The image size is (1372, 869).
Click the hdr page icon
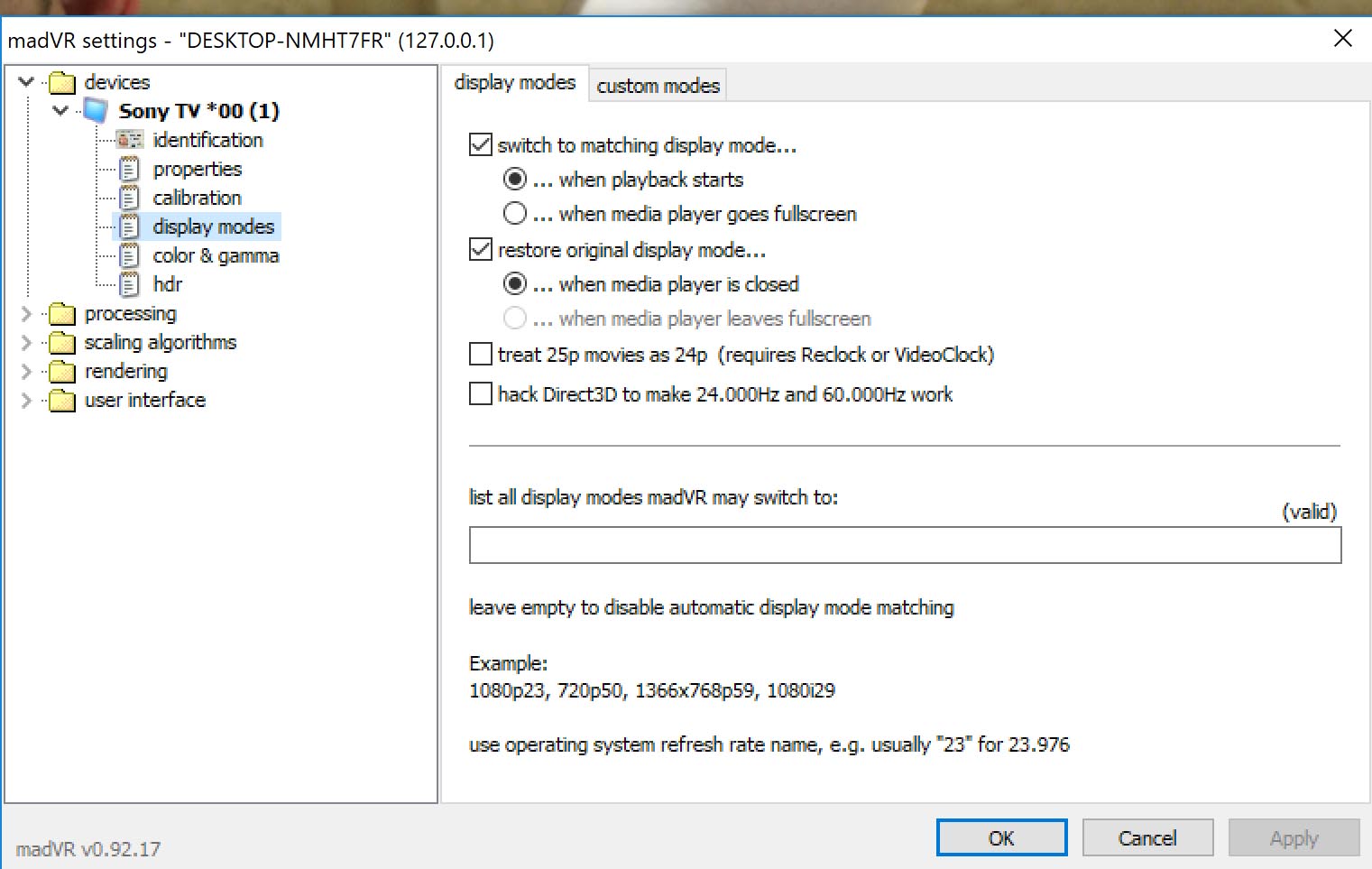pyautogui.click(x=130, y=284)
